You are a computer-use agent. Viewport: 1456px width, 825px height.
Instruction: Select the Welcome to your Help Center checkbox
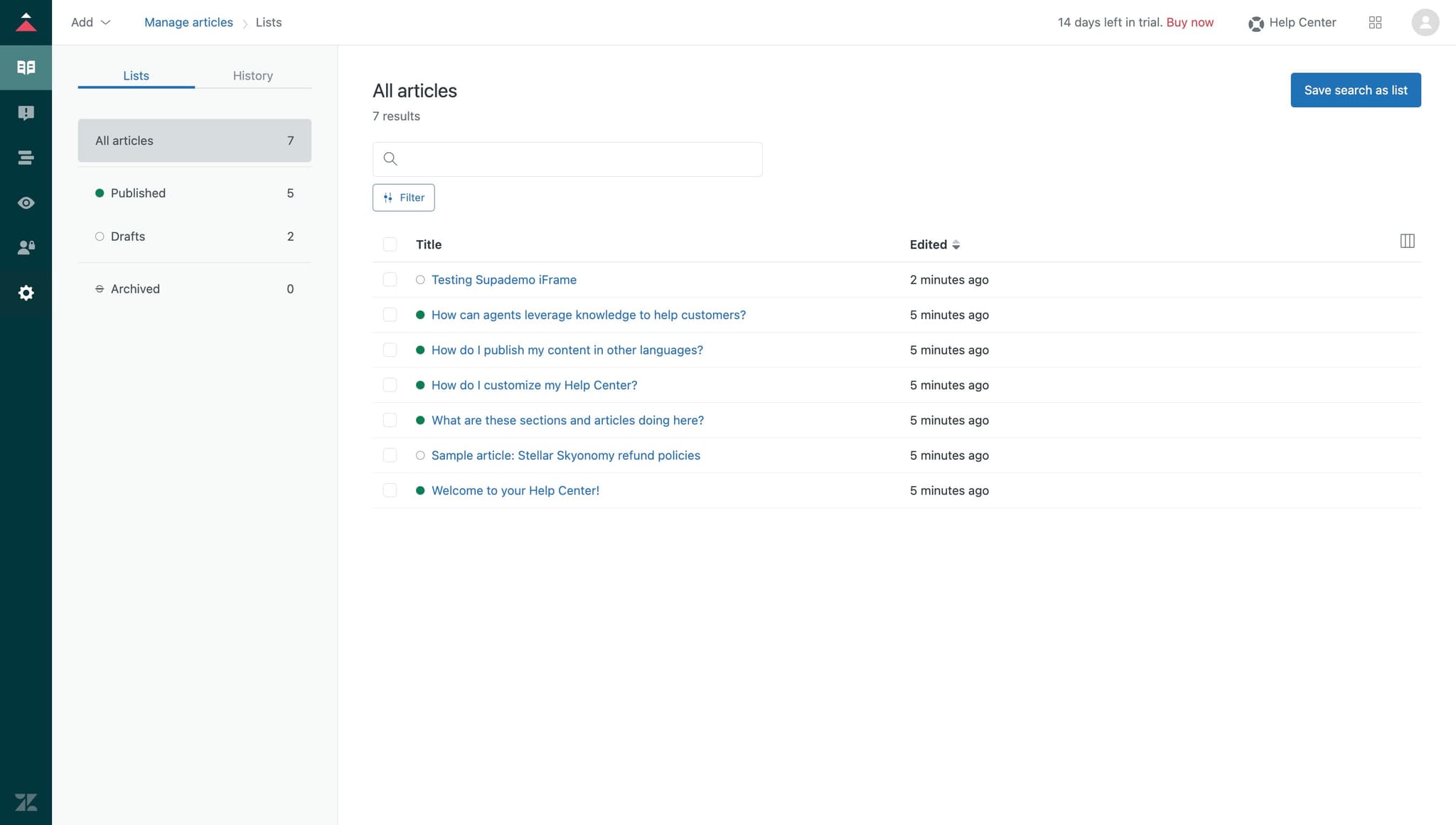390,490
